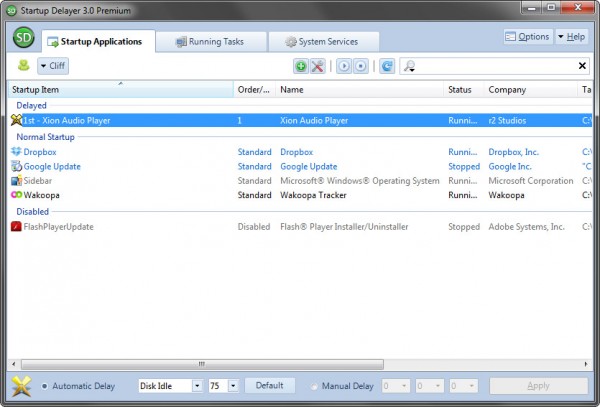
Task: Clear the search box with X
Action: [582, 66]
